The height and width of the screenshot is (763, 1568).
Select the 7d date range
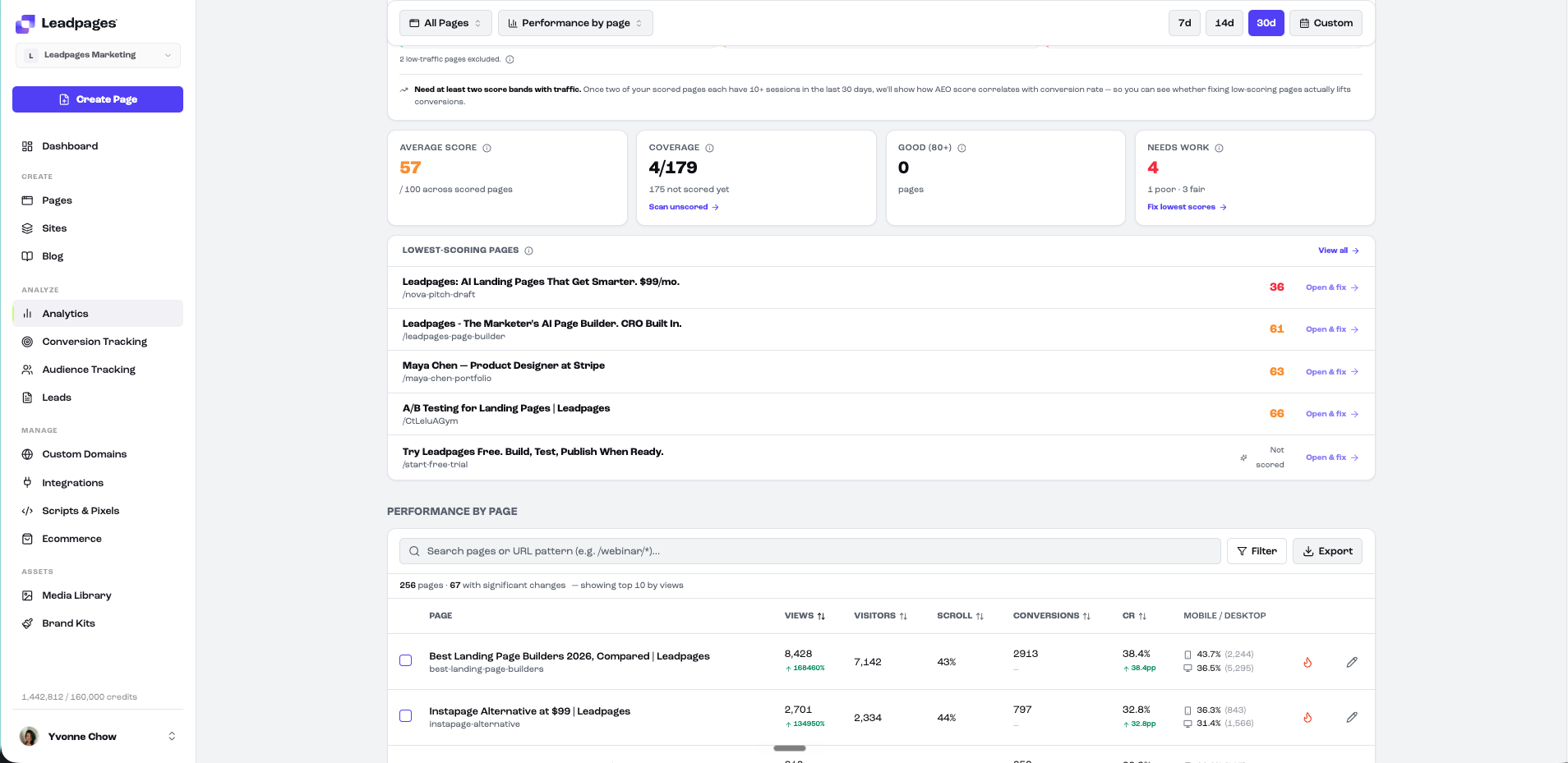1184,23
